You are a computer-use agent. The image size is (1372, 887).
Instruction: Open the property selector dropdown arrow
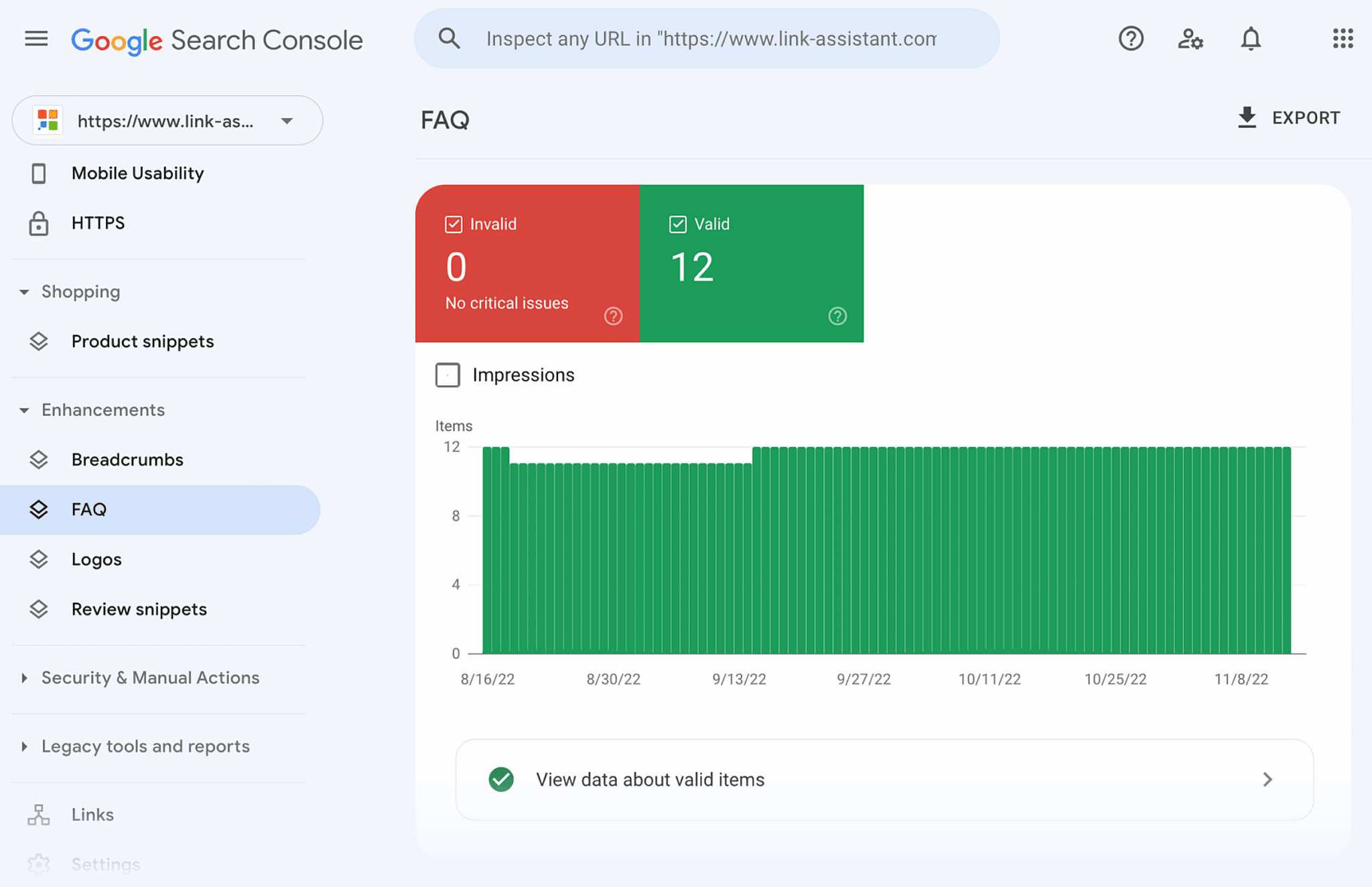[x=287, y=121]
